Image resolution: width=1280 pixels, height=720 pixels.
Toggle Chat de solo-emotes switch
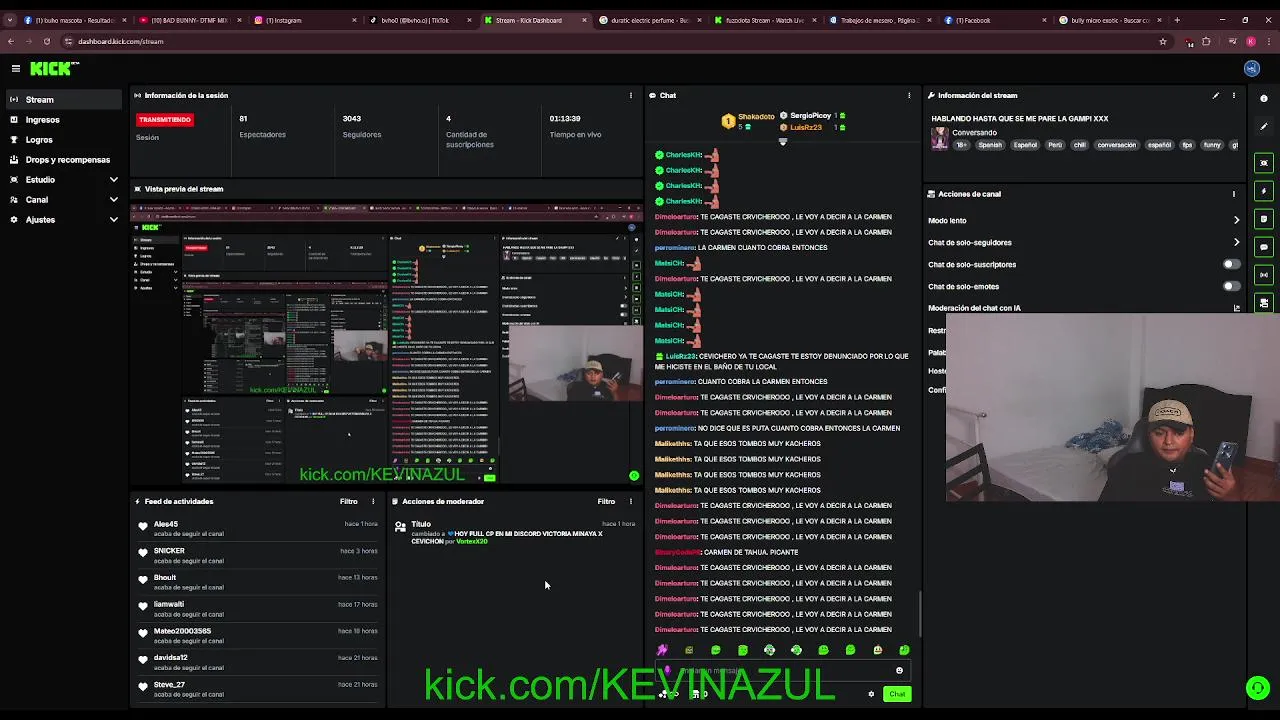[1231, 286]
